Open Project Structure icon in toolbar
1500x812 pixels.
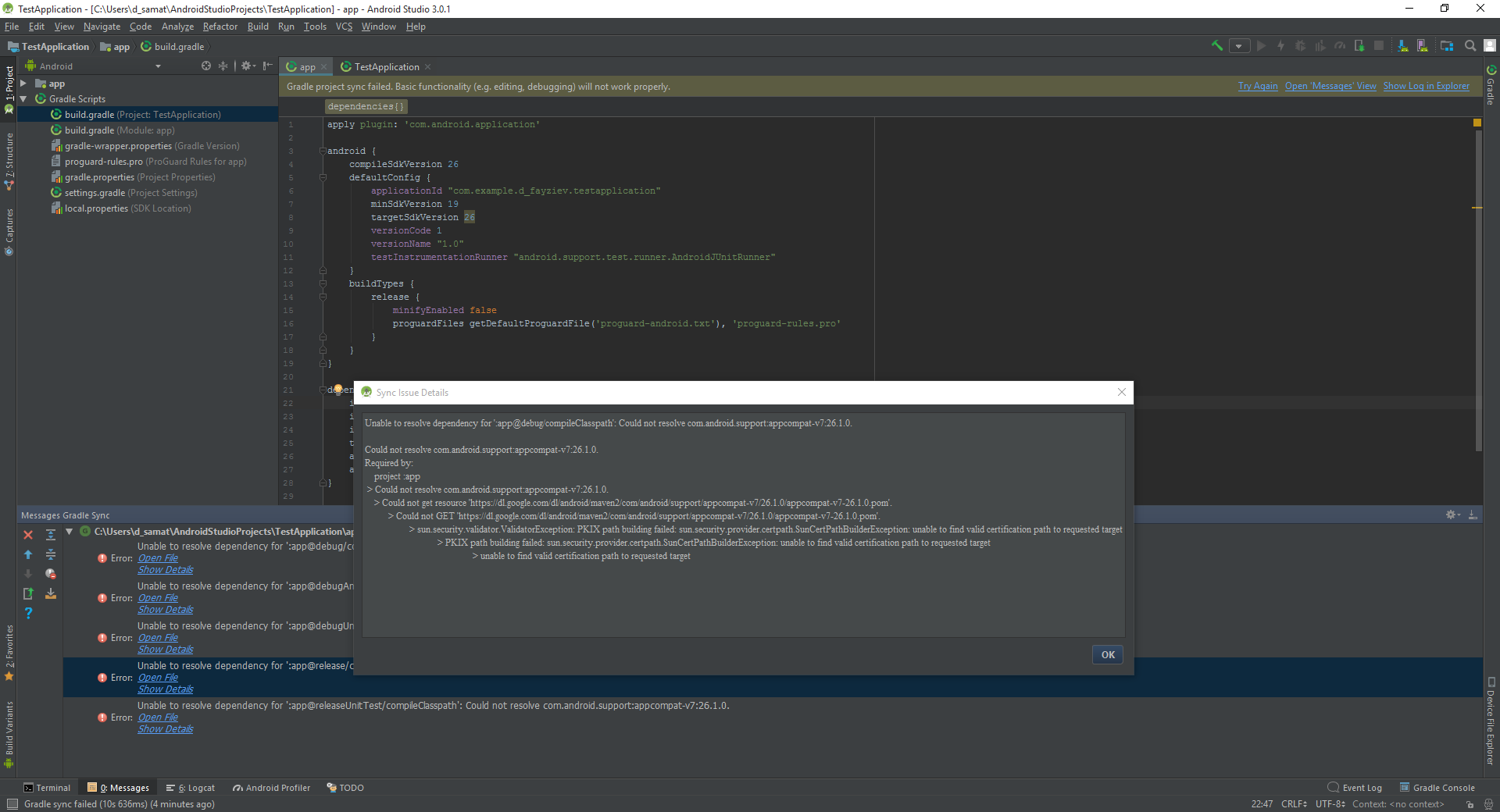tap(1447, 46)
